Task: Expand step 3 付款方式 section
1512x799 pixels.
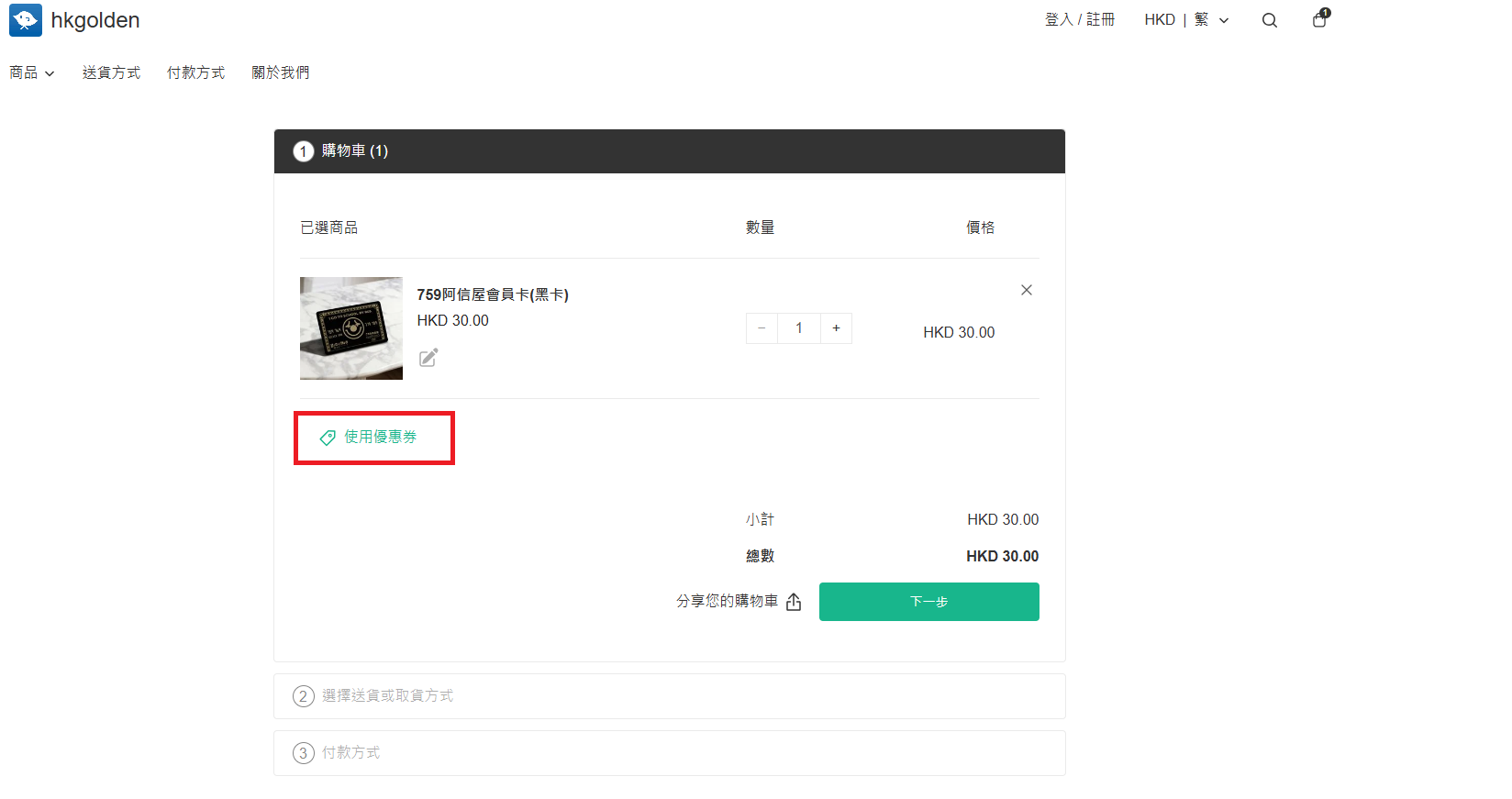Action: coord(670,753)
